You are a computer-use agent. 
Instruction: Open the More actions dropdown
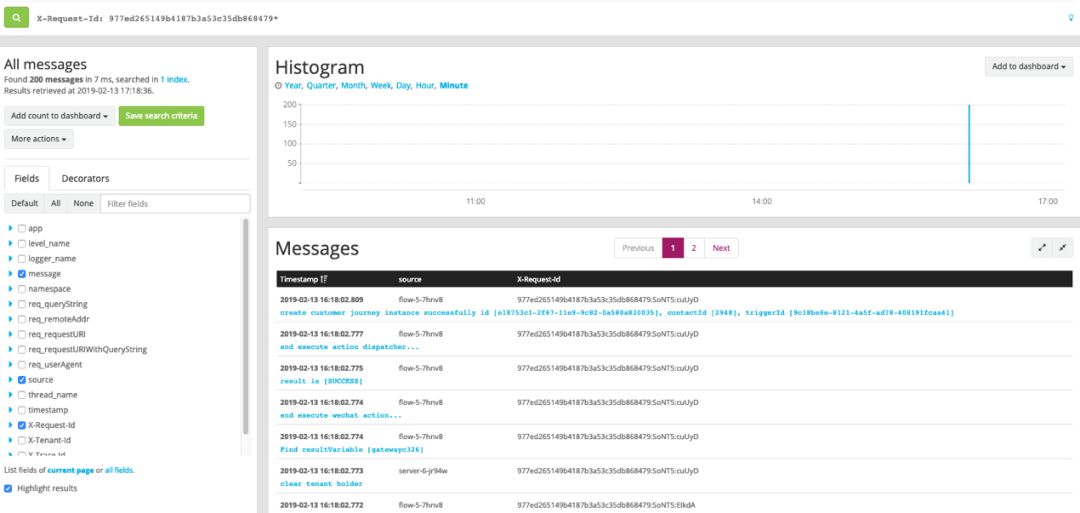[x=39, y=139]
